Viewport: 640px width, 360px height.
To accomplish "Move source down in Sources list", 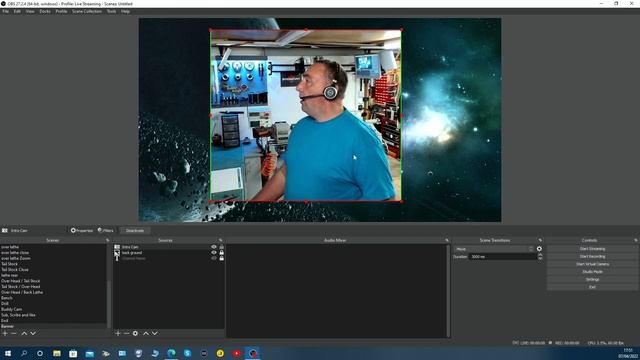I will pos(155,333).
